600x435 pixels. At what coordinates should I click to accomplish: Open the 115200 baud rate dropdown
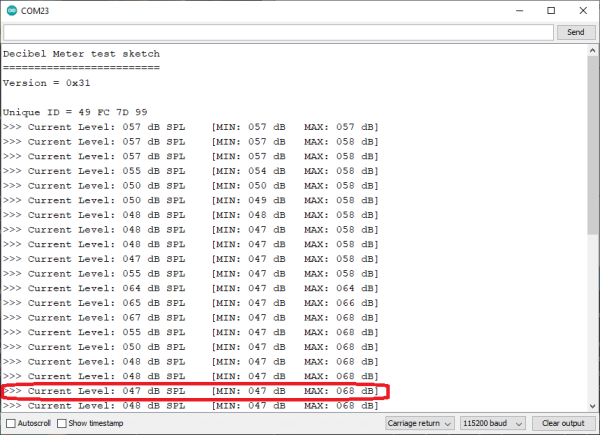coord(491,423)
